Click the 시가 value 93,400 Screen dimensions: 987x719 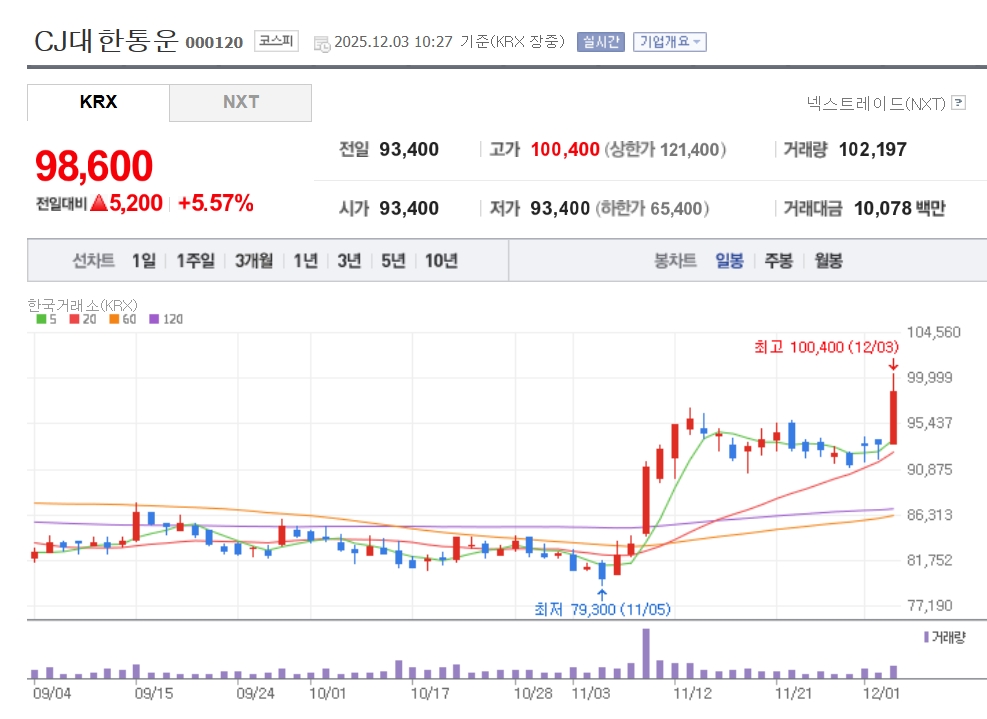[409, 208]
